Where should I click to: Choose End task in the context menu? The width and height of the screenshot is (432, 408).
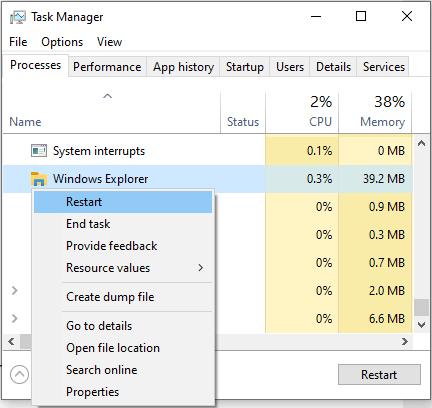point(123,224)
